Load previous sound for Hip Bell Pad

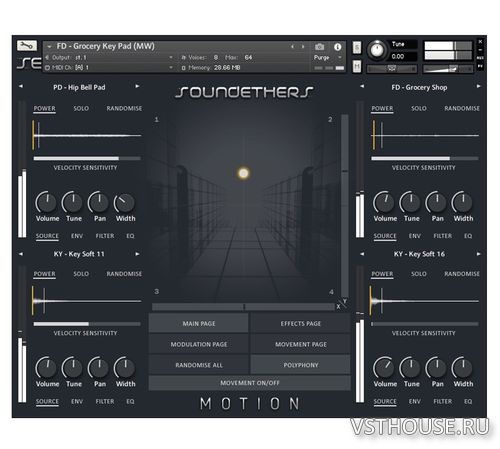(x=21, y=86)
